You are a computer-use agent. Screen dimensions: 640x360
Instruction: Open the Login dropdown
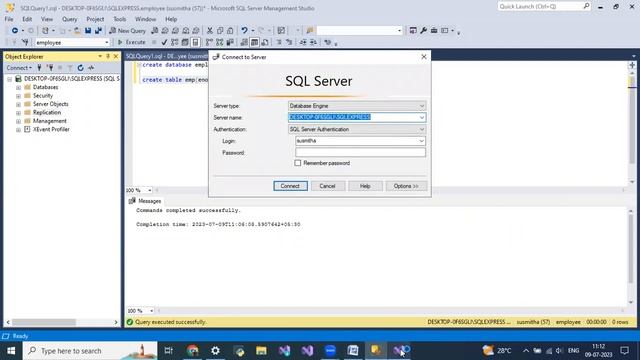pos(421,141)
